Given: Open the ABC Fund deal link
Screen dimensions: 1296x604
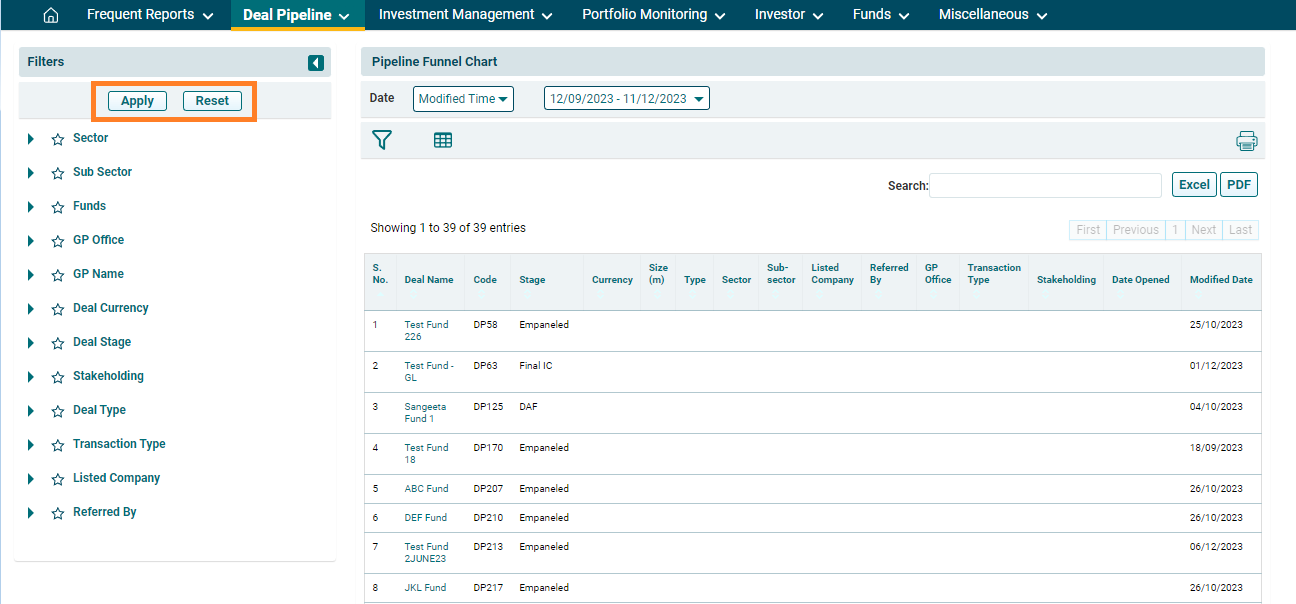Looking at the screenshot, I should coord(426,489).
